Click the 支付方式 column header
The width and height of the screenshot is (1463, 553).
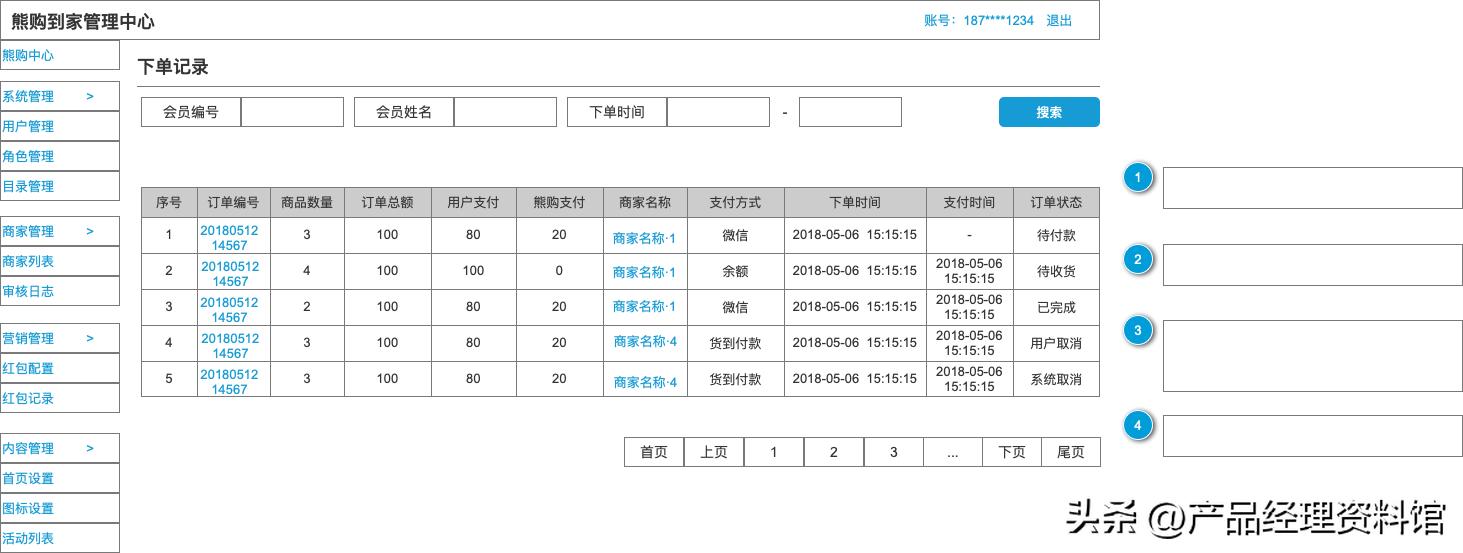pos(735,202)
